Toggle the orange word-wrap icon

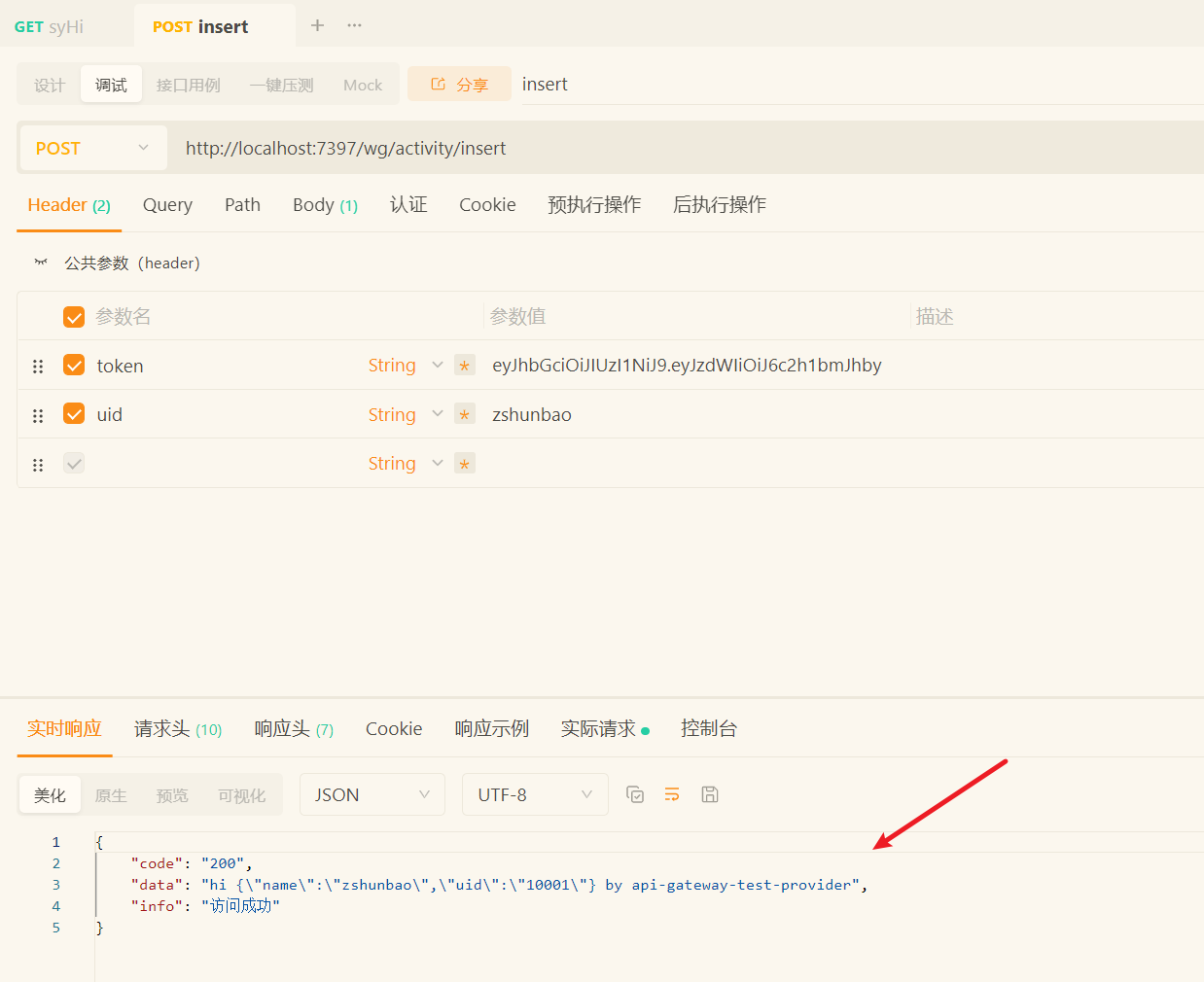672,794
